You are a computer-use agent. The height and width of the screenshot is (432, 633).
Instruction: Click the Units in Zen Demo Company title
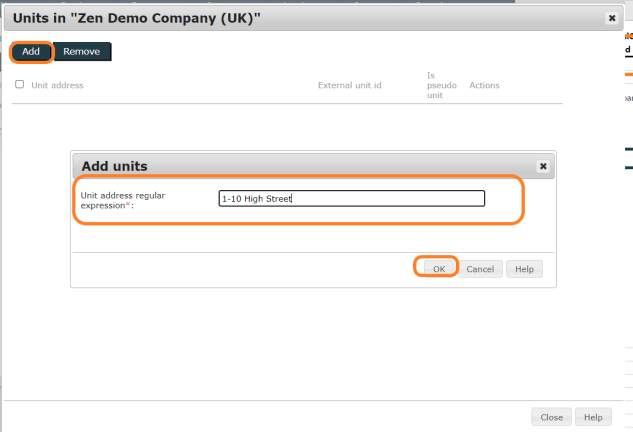click(x=137, y=17)
